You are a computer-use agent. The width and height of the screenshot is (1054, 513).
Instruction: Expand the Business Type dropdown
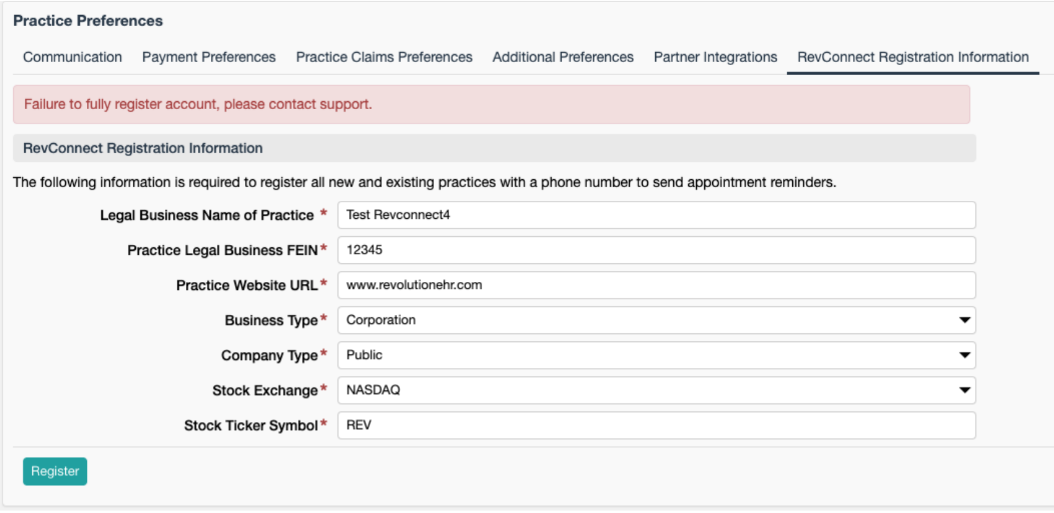[656, 320]
